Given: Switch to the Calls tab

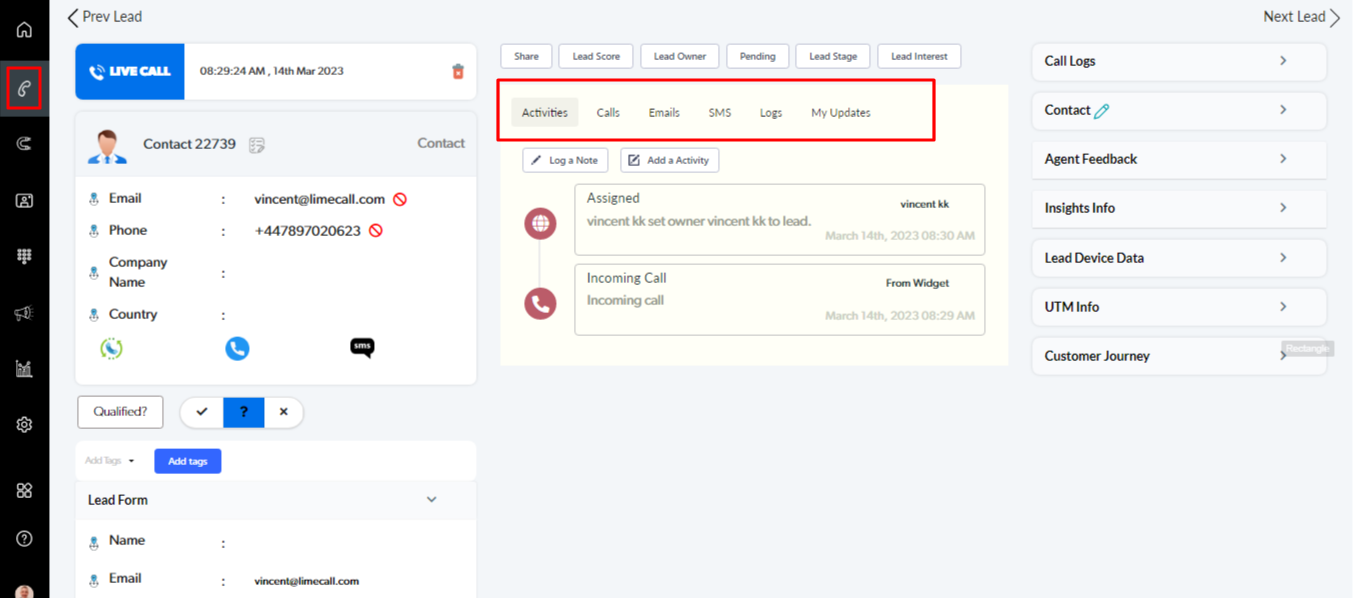Looking at the screenshot, I should pyautogui.click(x=608, y=113).
